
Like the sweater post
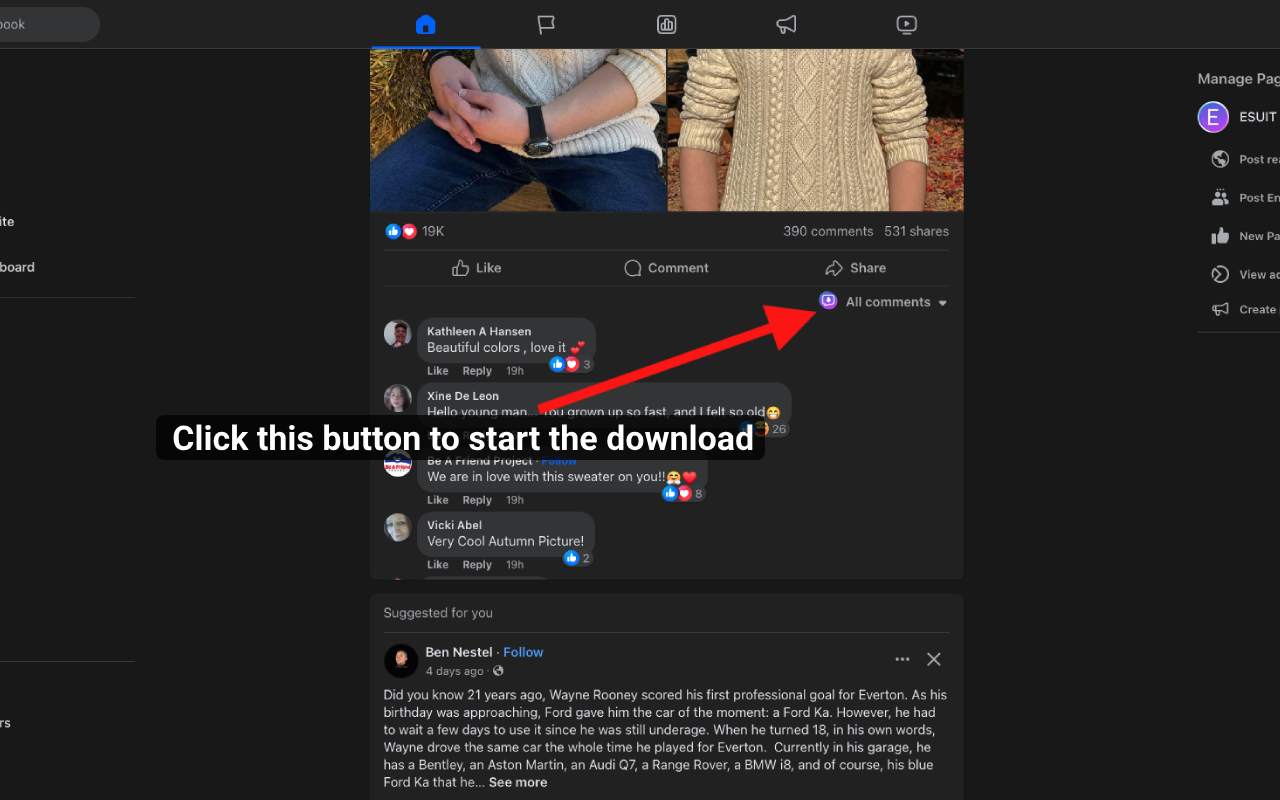tap(476, 268)
